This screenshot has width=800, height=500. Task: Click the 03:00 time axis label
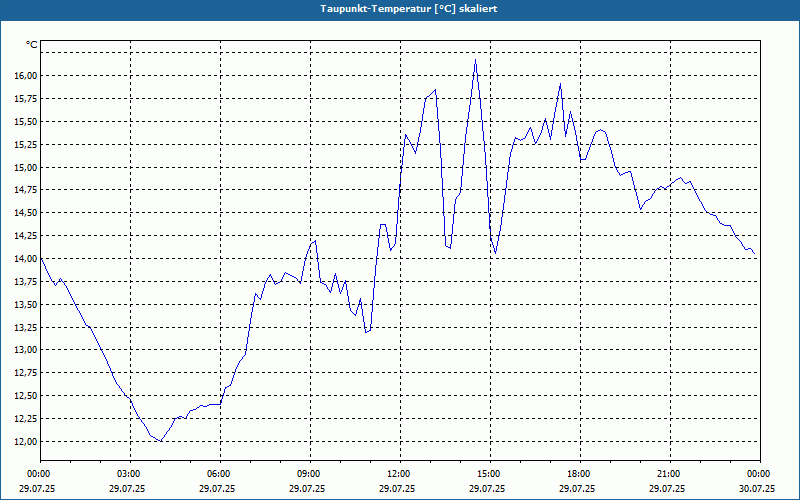(130, 474)
